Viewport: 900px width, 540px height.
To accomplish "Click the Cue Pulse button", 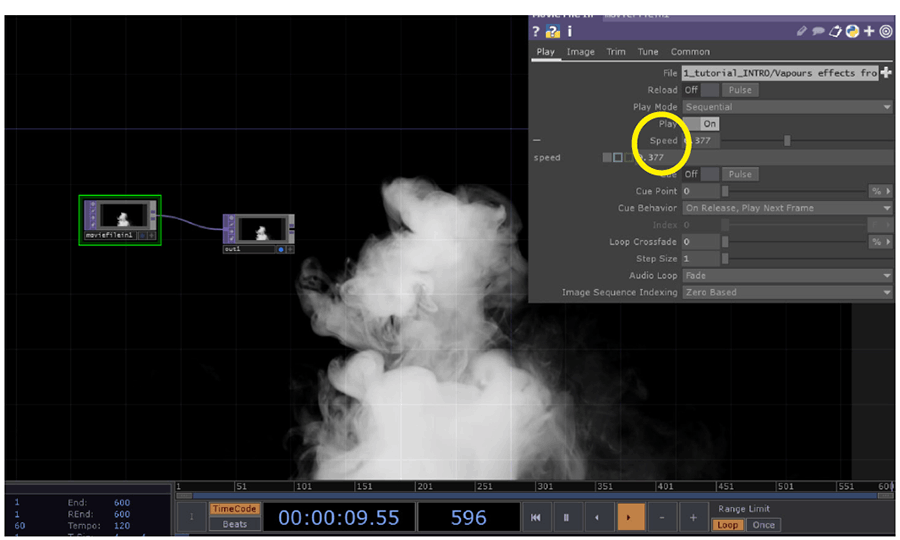I will coord(740,174).
